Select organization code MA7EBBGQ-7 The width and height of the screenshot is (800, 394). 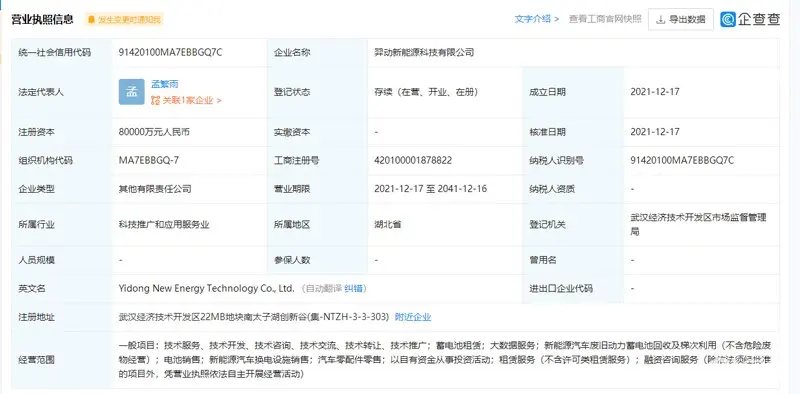pyautogui.click(x=148, y=161)
